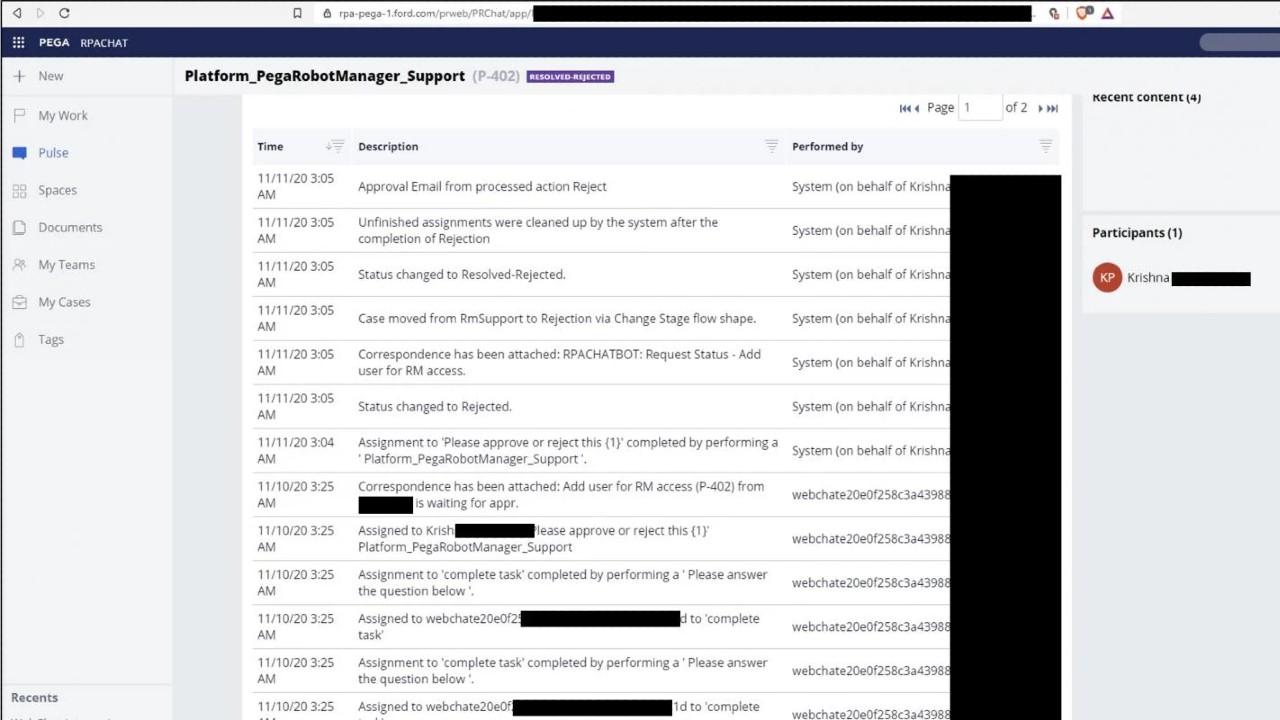
Task: Click the My Cases icon
Action: click(19, 302)
